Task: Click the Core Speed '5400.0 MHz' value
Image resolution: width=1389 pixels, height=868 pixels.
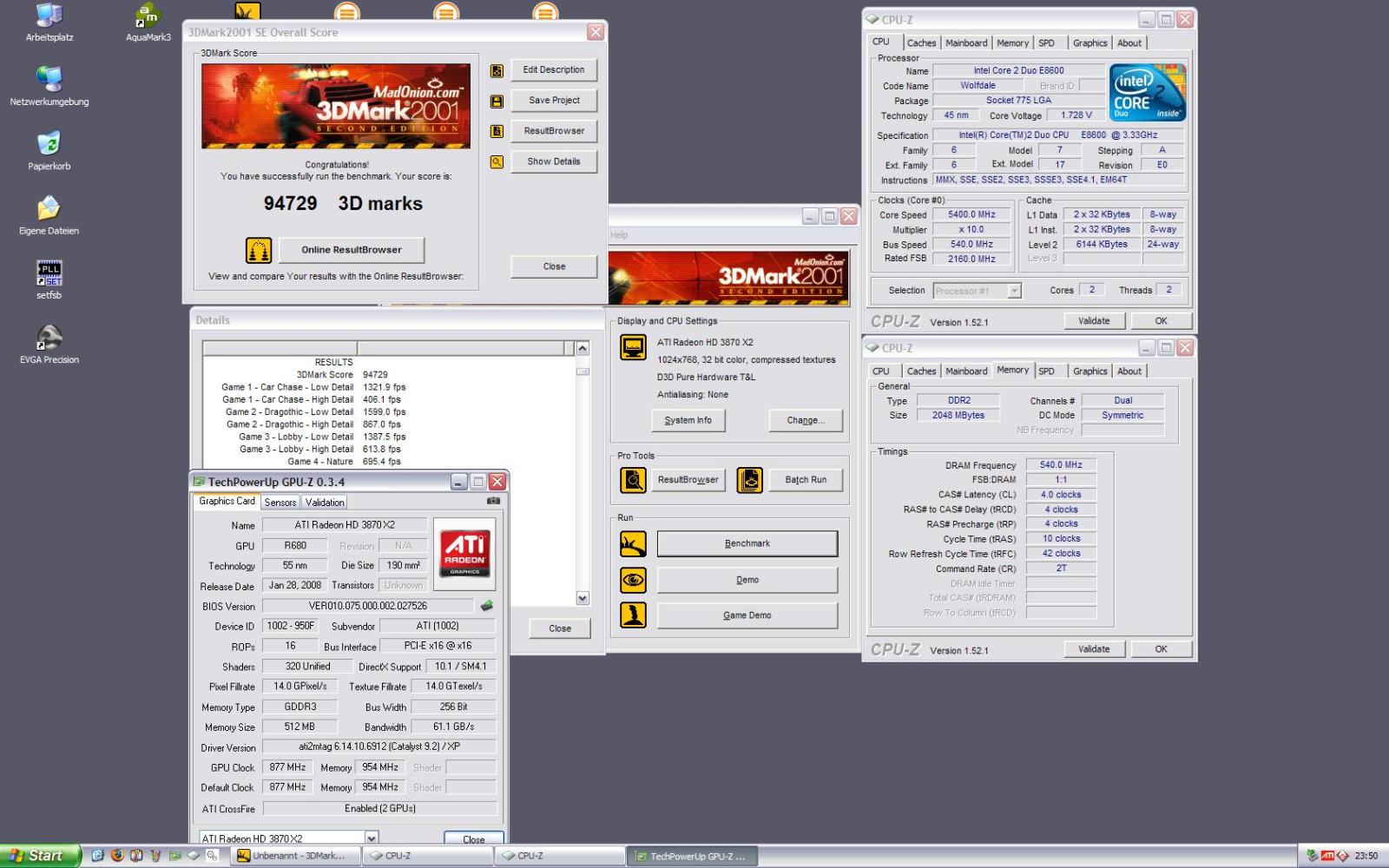Action: point(971,214)
